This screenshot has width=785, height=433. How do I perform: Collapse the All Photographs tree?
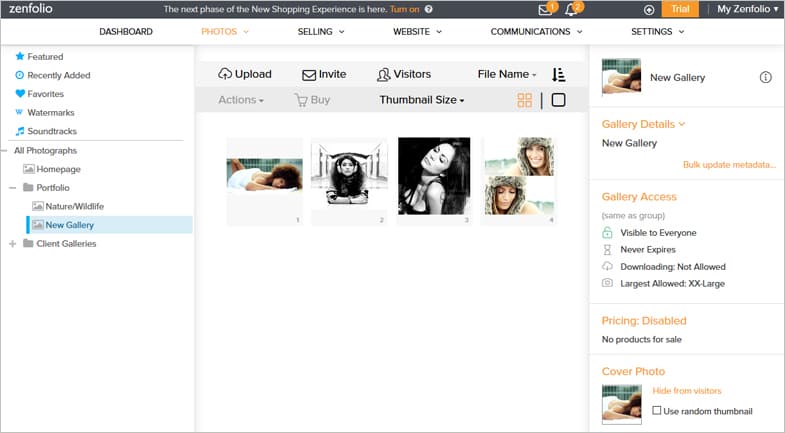click(x=4, y=151)
